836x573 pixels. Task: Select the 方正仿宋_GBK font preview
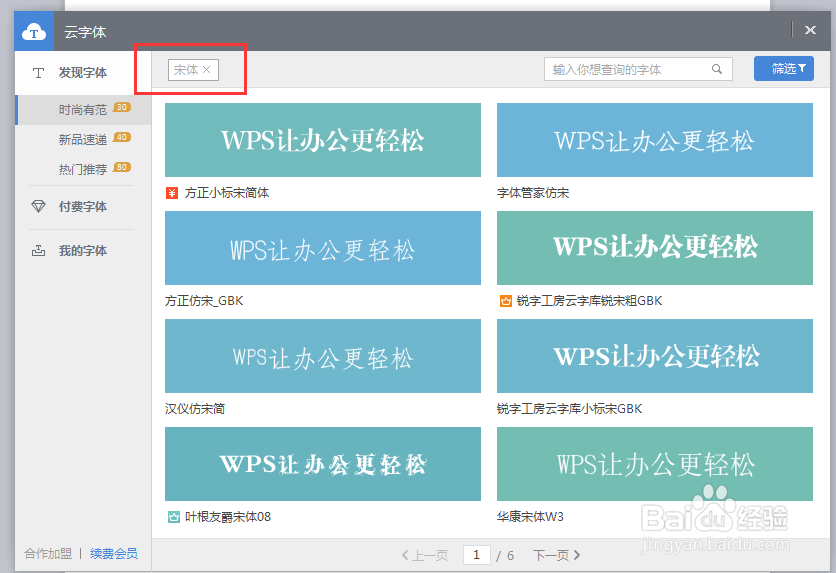click(x=323, y=248)
